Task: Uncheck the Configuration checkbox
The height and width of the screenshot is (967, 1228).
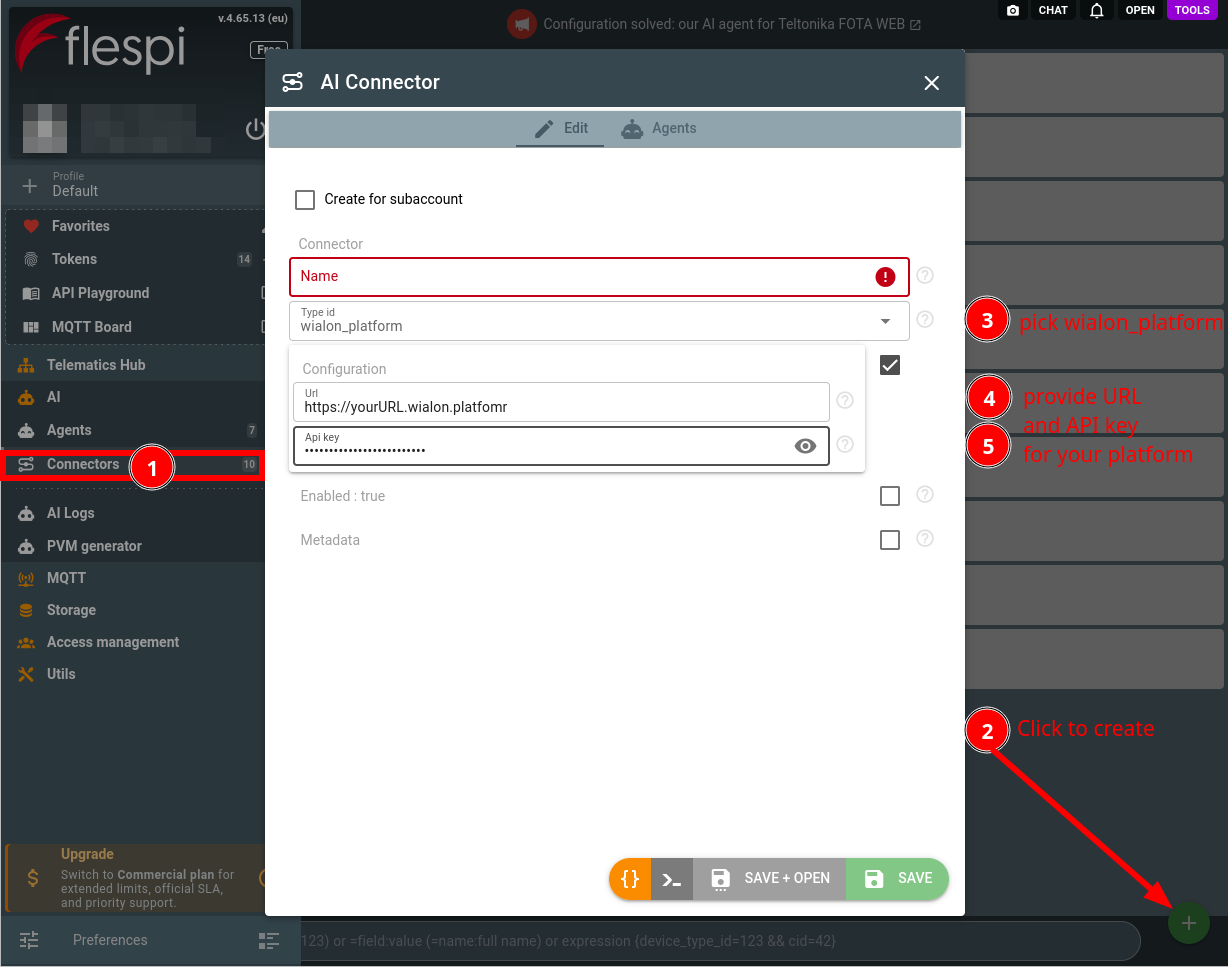Action: click(x=890, y=365)
